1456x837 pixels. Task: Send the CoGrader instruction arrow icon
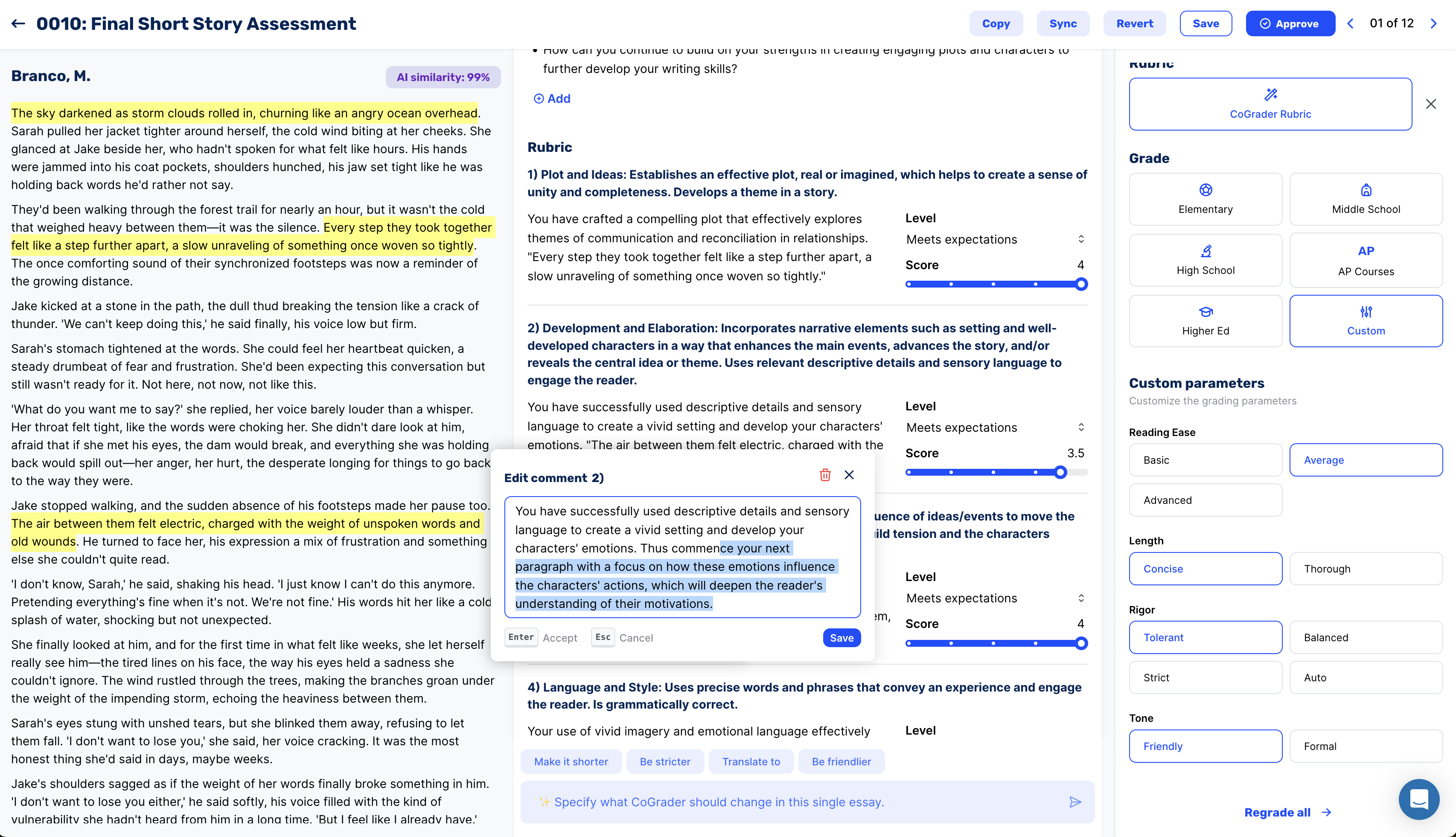click(1075, 802)
